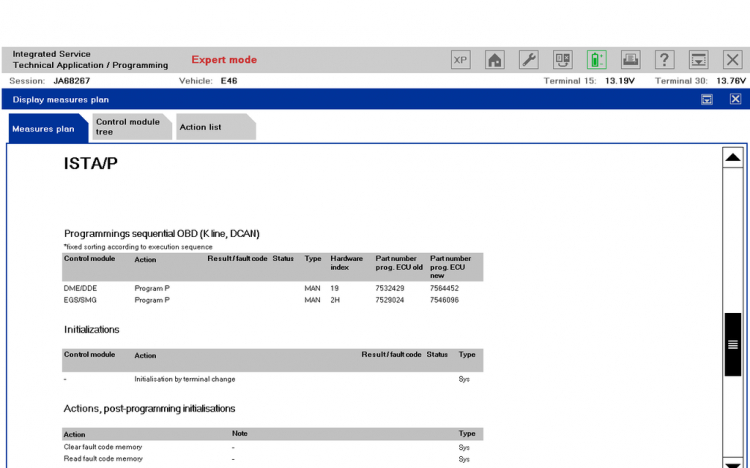Open the wrench settings icon
This screenshot has height=468, width=750.
pyautogui.click(x=529, y=60)
